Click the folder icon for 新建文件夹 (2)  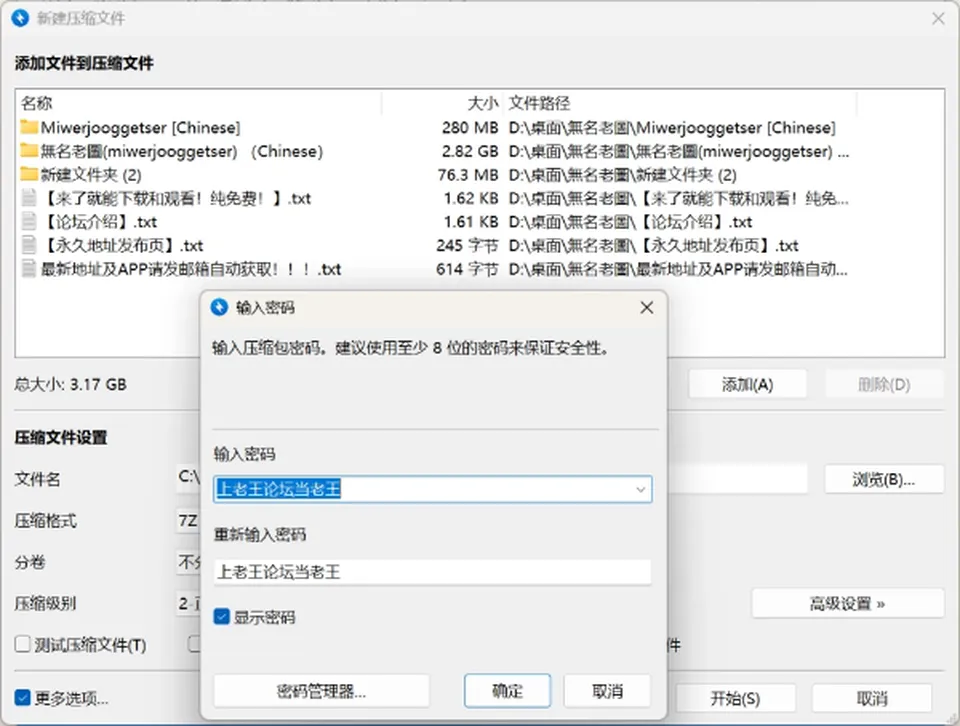29,174
